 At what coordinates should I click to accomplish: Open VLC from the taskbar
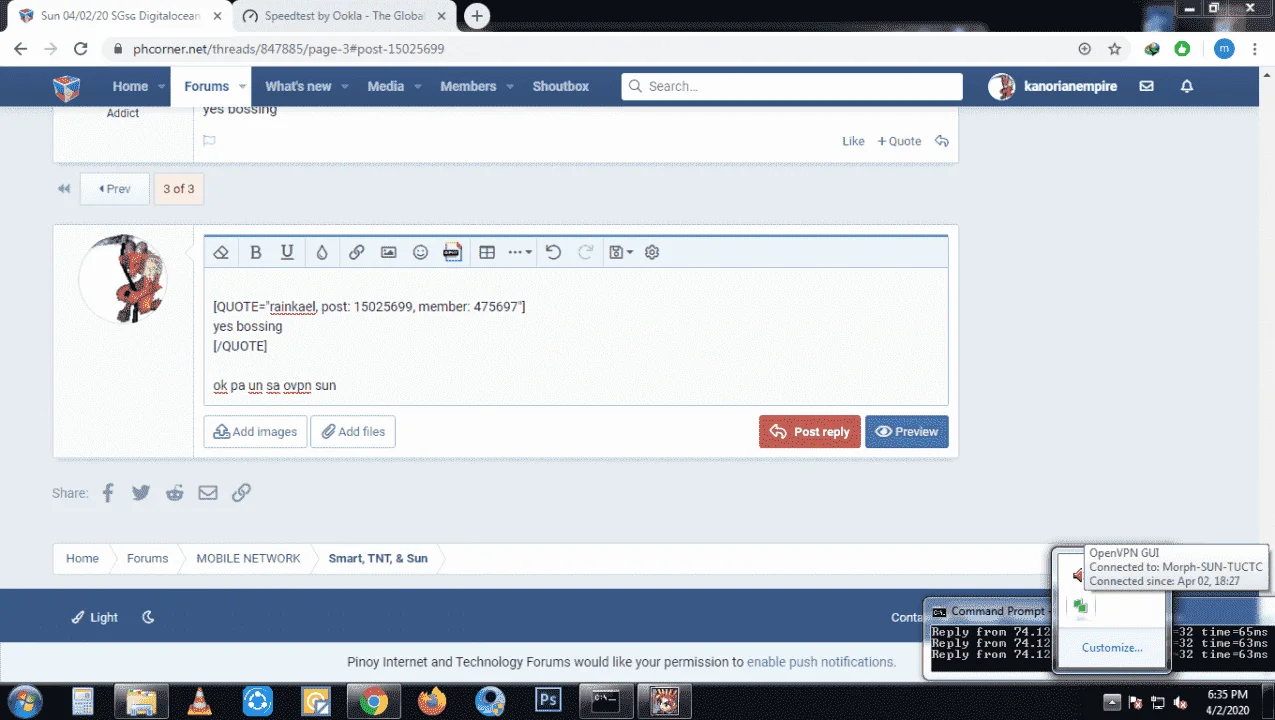pyautogui.click(x=199, y=700)
